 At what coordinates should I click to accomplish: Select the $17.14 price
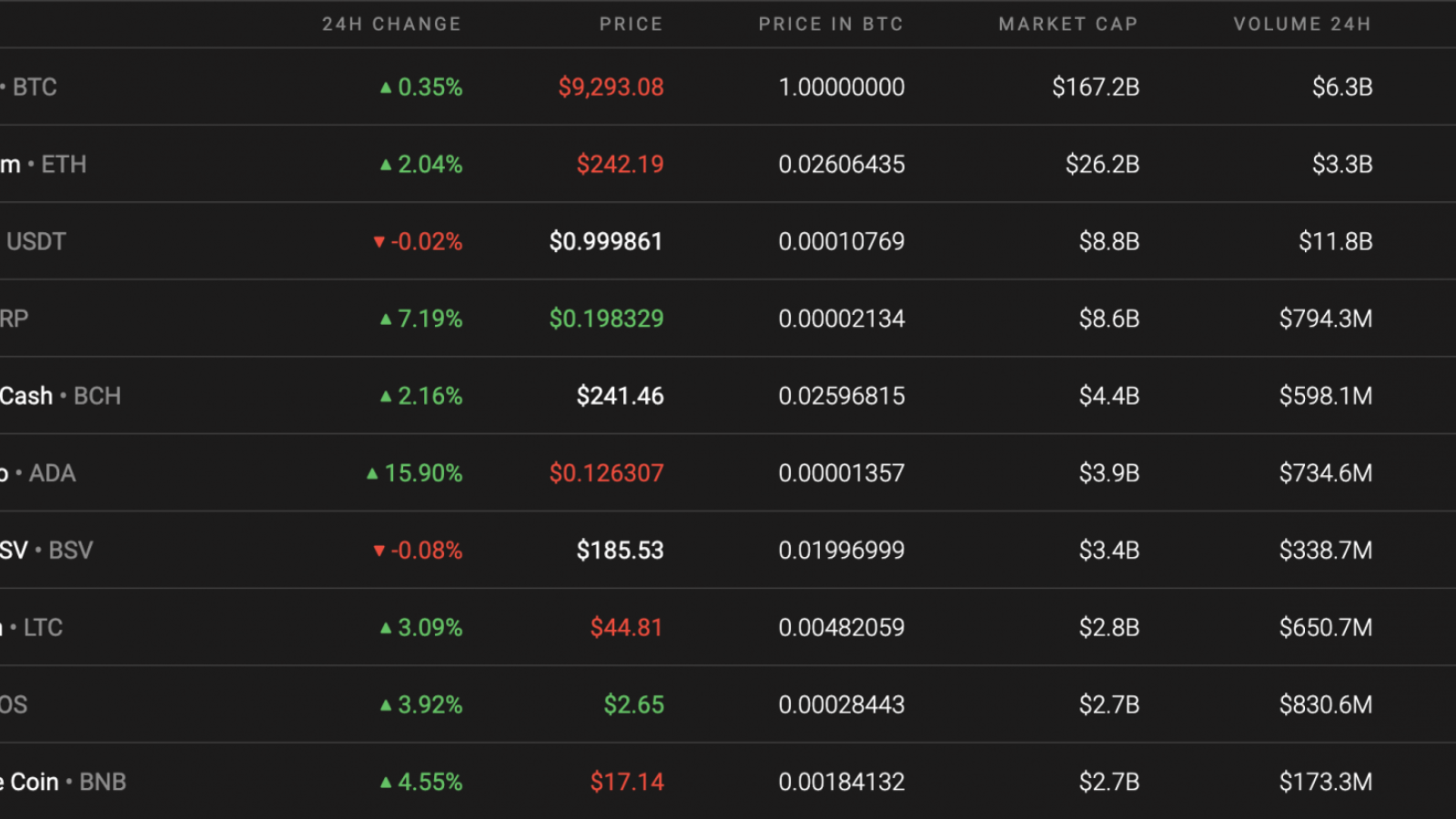point(627,783)
